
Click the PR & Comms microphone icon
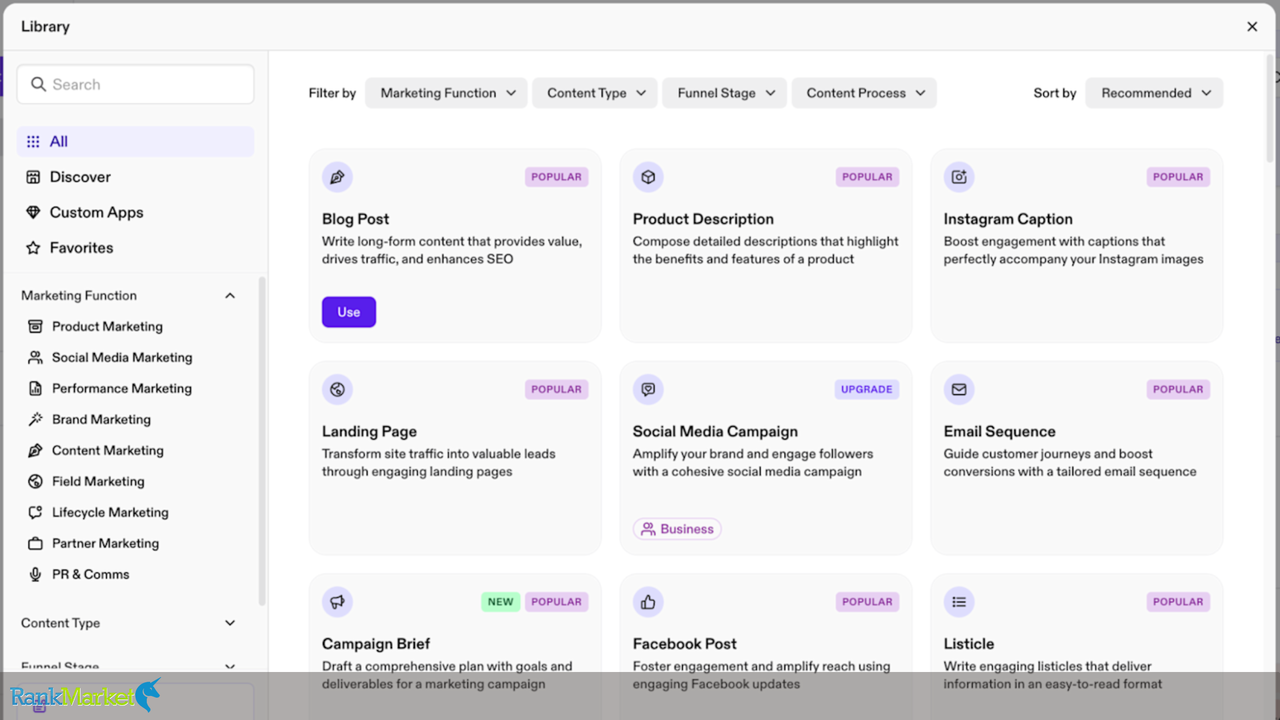[35, 574]
